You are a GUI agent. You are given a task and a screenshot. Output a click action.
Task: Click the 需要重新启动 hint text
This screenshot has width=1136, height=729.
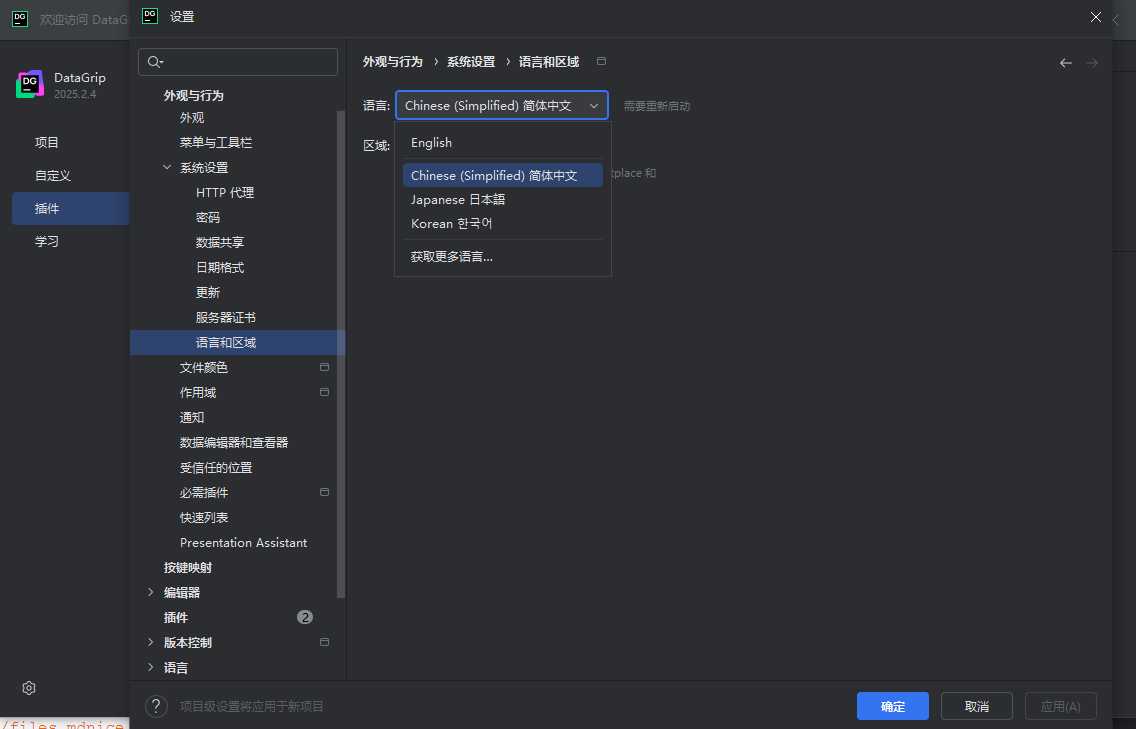click(657, 106)
